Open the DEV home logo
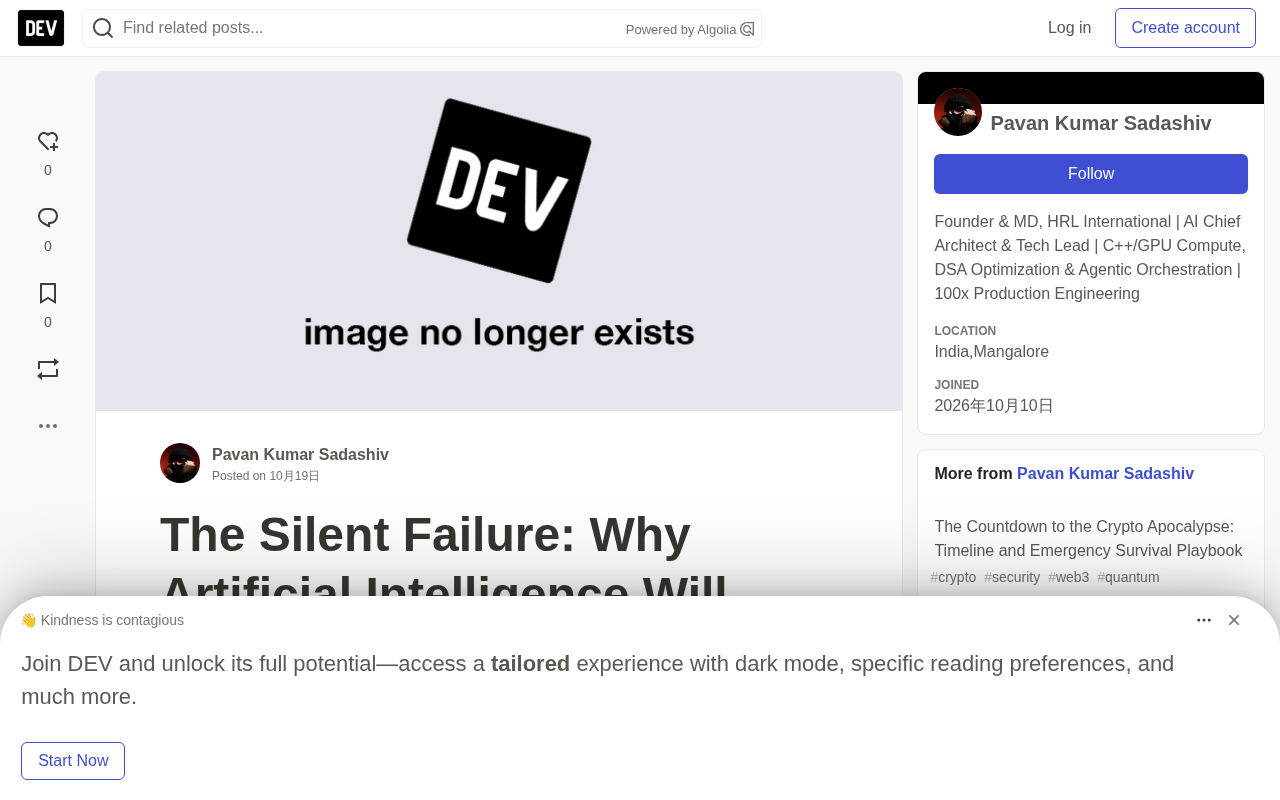Screen dimensions: 1280x800 pyautogui.click(x=41, y=28)
